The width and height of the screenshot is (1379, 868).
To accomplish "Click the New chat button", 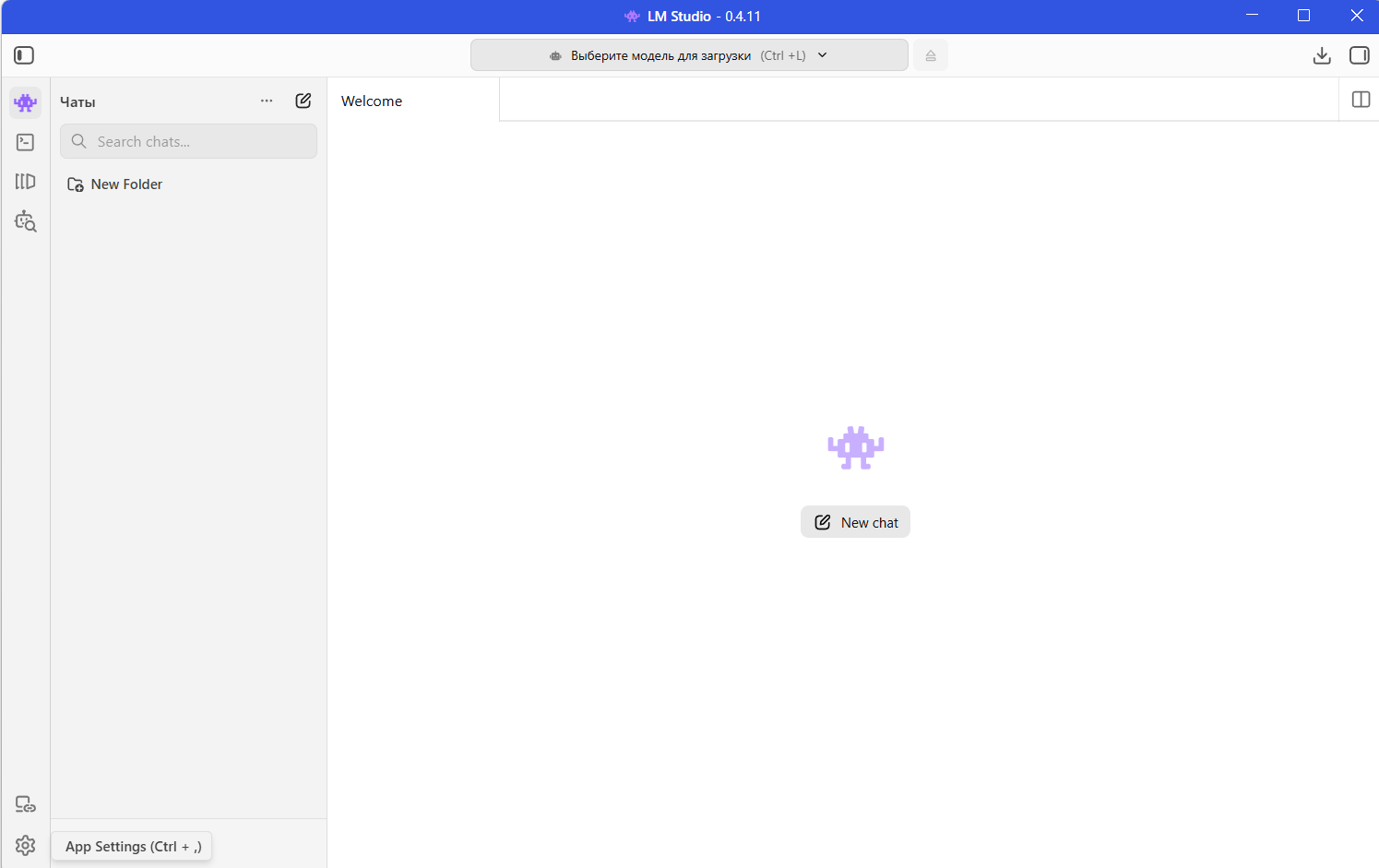I will pos(855,522).
